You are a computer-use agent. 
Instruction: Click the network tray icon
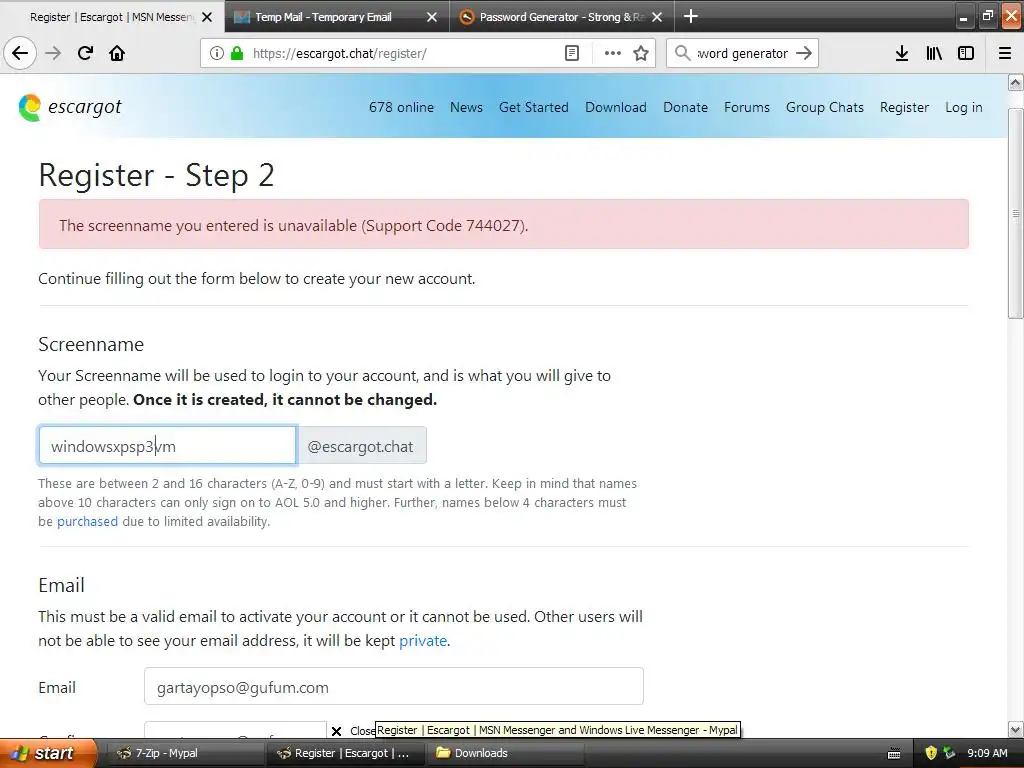point(950,753)
